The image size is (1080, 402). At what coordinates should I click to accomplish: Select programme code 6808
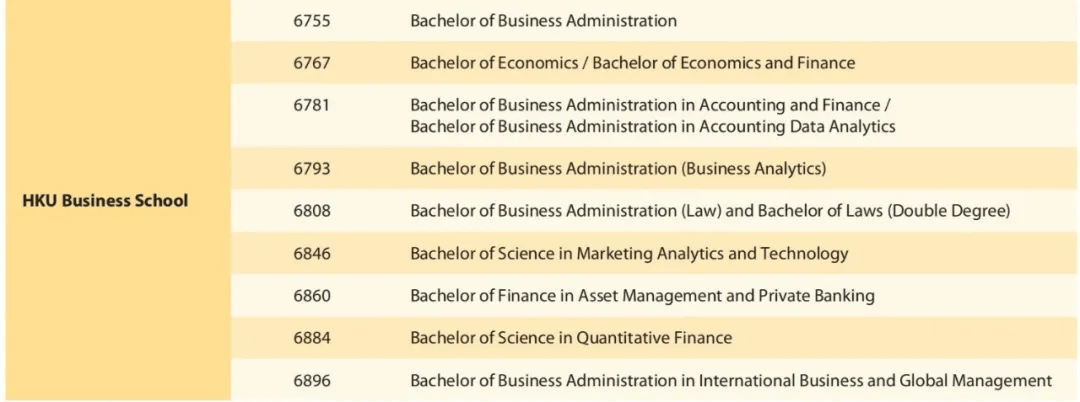tap(312, 211)
